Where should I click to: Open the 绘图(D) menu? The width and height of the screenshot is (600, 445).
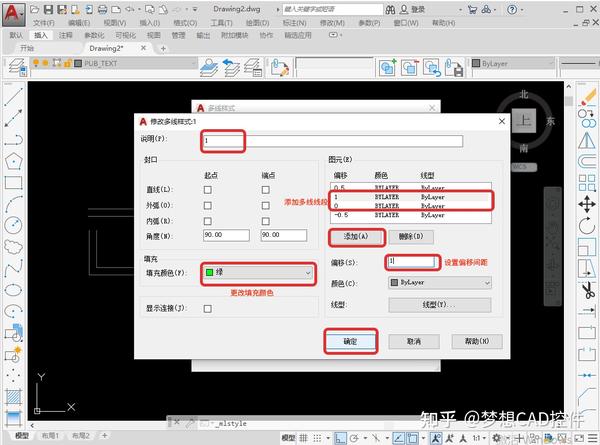pos(258,23)
